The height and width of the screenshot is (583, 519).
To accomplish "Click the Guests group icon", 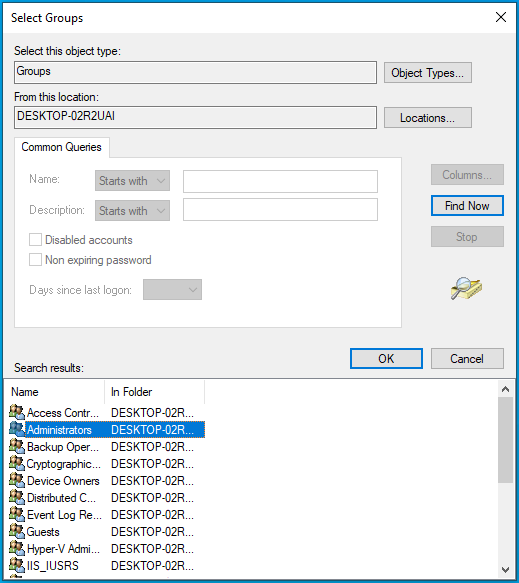I will (x=16, y=531).
